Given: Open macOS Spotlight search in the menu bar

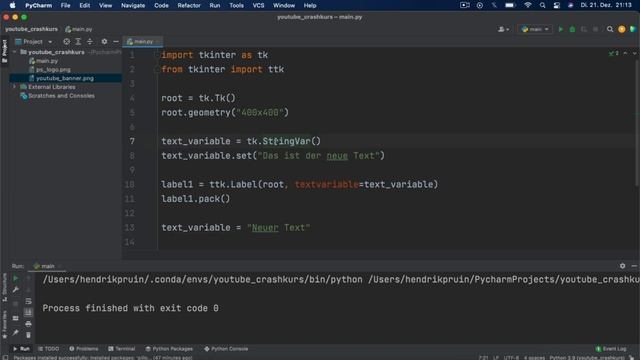Looking at the screenshot, I should tap(542, 5).
